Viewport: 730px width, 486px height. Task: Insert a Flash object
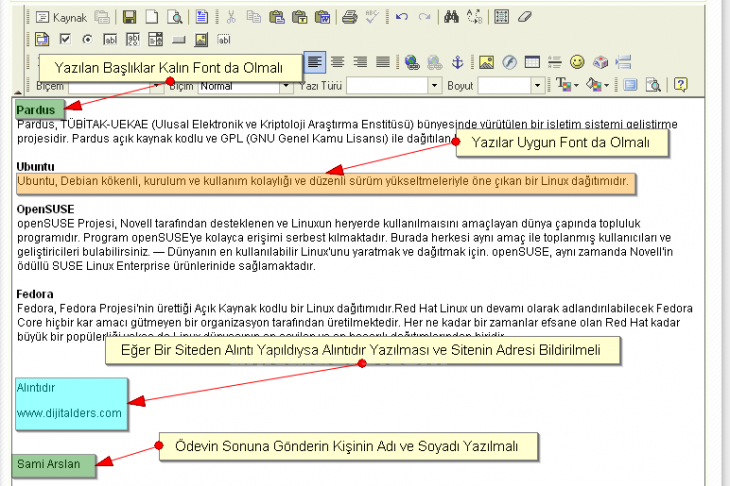tap(509, 62)
